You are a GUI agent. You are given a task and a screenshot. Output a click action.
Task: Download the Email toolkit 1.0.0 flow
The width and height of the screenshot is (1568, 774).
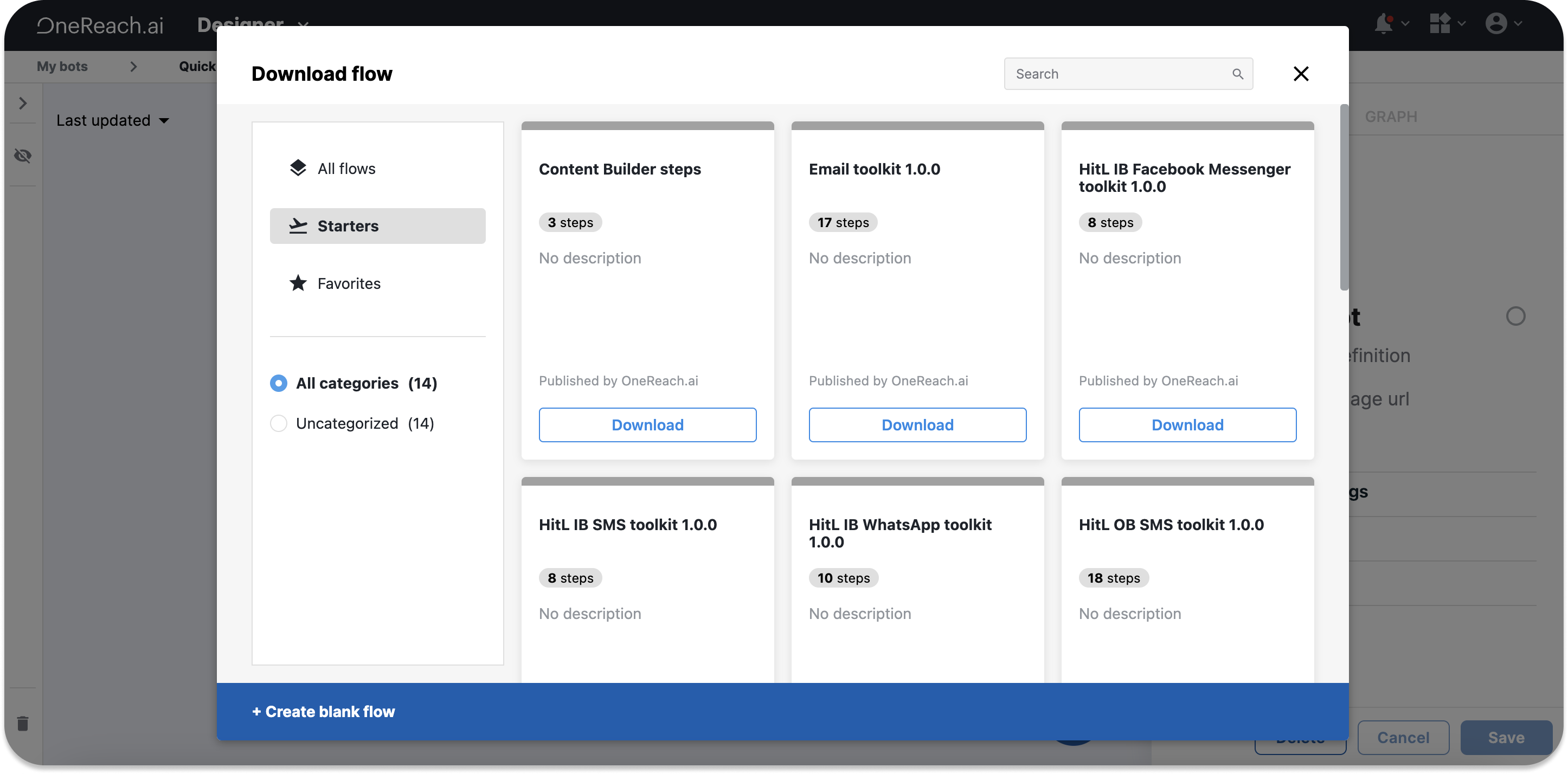[x=917, y=425]
